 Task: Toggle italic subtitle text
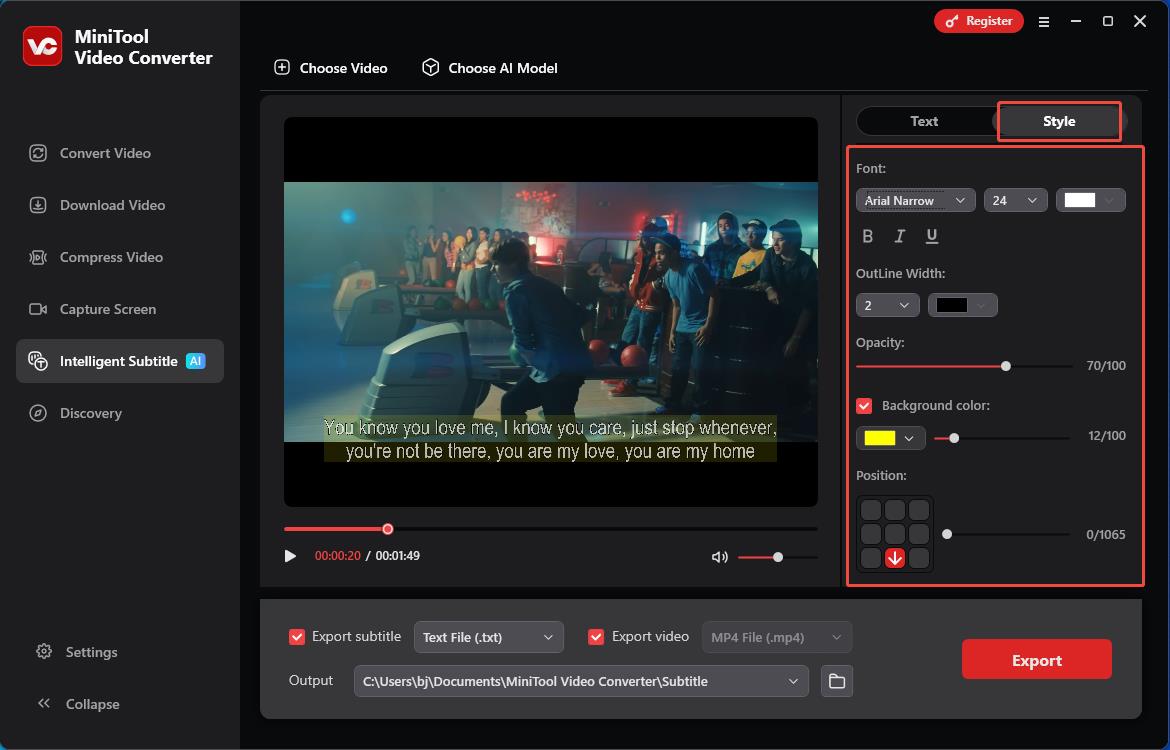899,236
